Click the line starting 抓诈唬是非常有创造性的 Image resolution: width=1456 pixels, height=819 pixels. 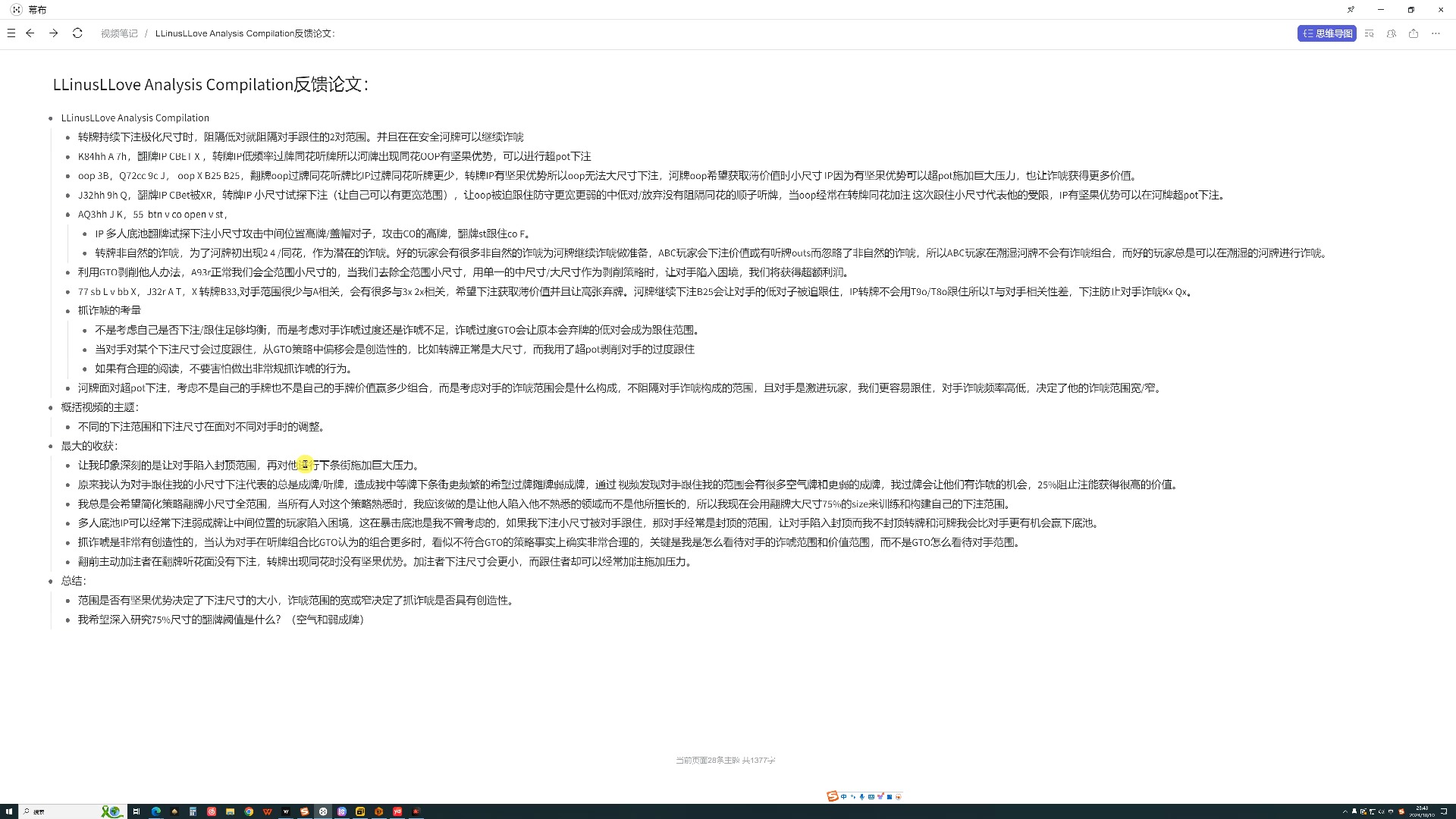(551, 542)
